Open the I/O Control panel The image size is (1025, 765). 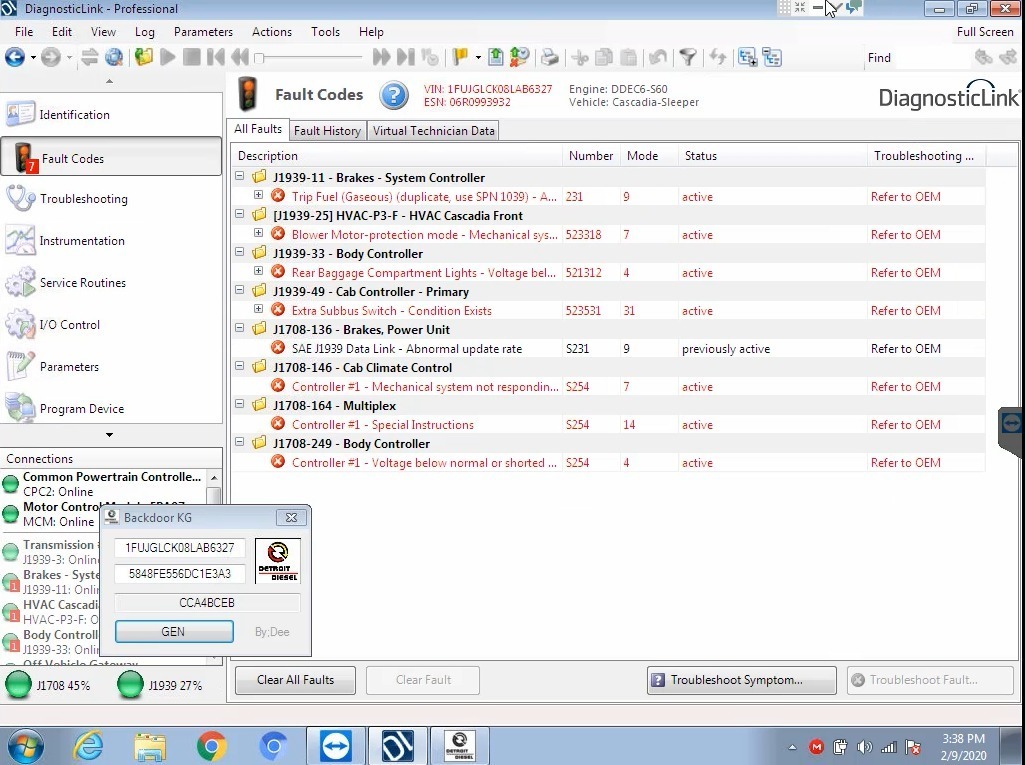tap(111, 324)
